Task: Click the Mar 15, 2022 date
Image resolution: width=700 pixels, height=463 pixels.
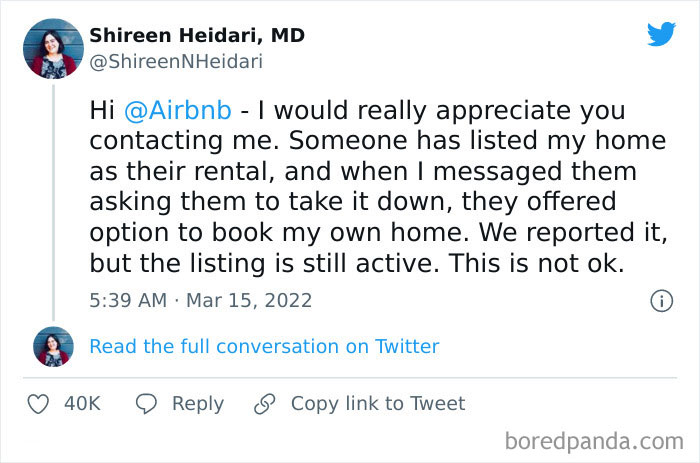Action: pos(250,300)
